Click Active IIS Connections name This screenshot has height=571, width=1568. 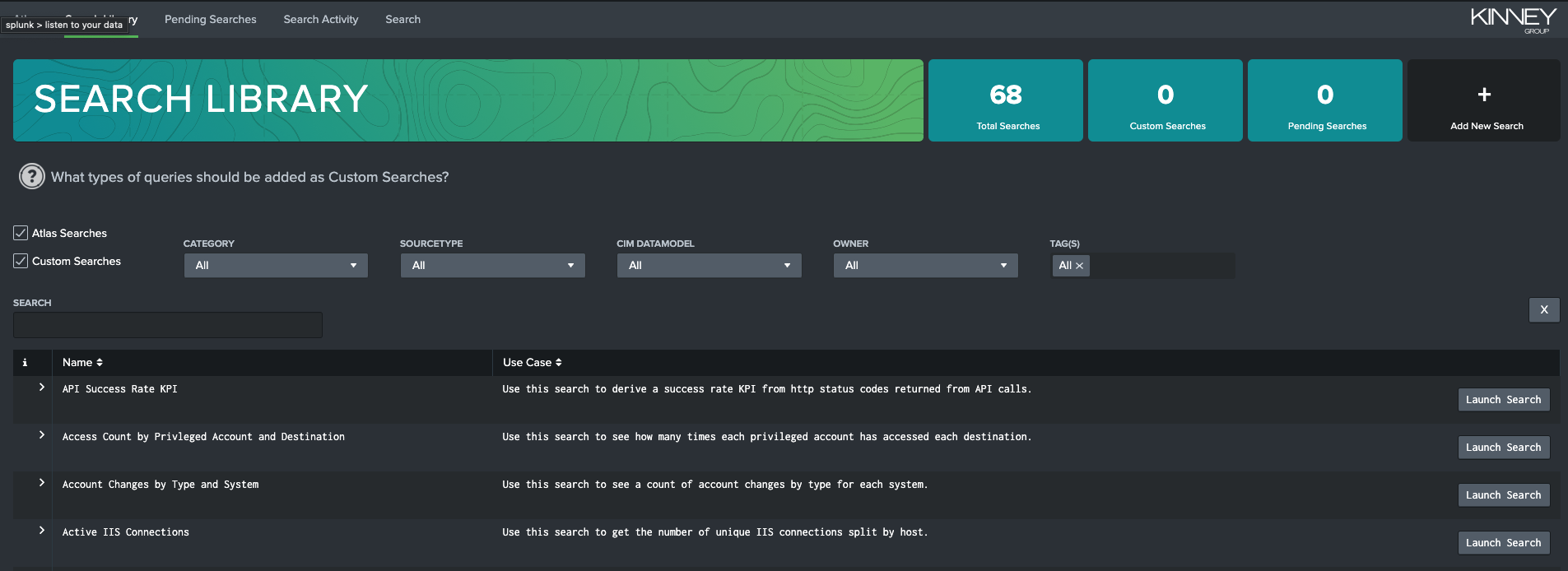point(126,532)
